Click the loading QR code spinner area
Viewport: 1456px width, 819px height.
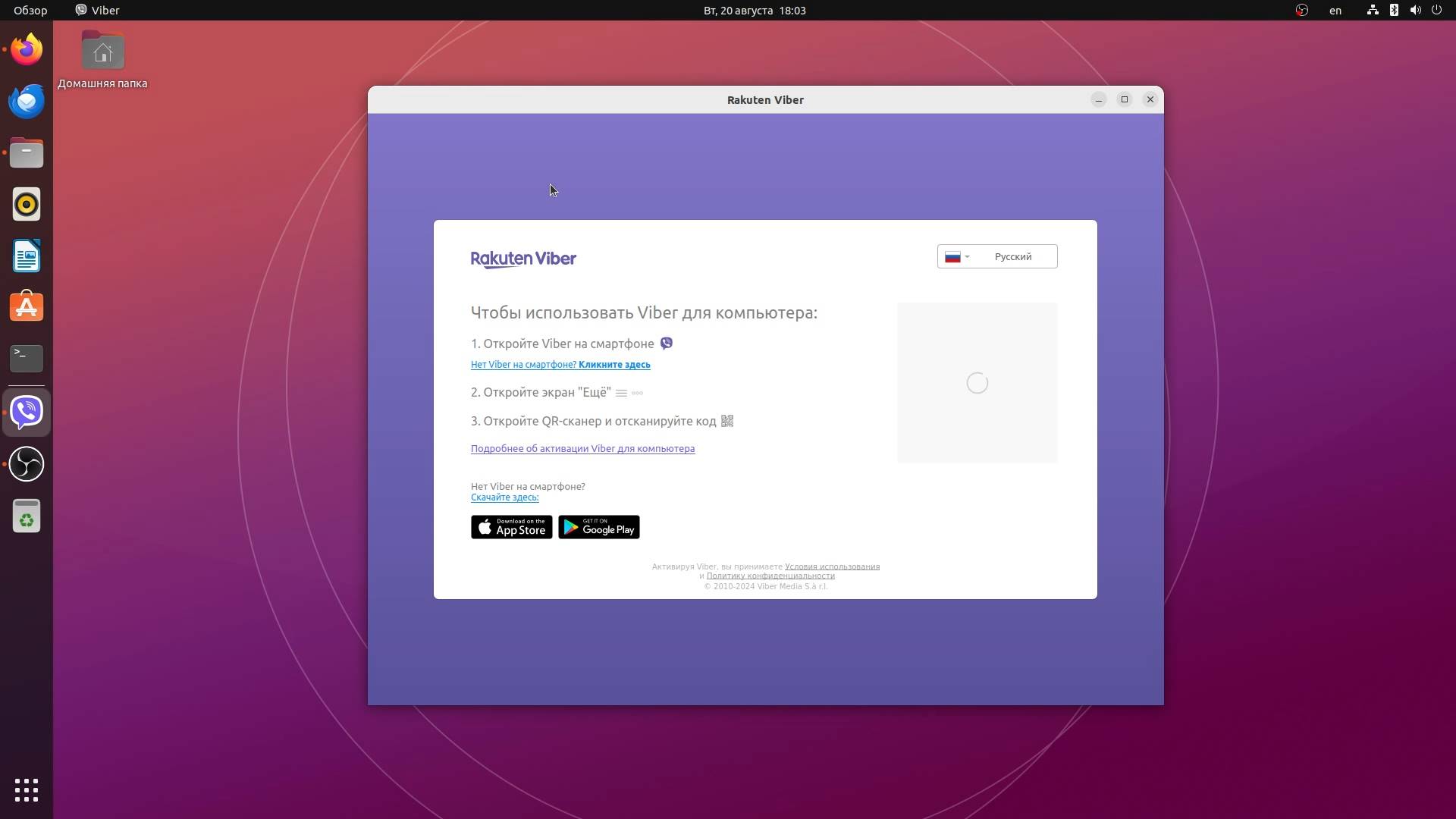(x=977, y=382)
